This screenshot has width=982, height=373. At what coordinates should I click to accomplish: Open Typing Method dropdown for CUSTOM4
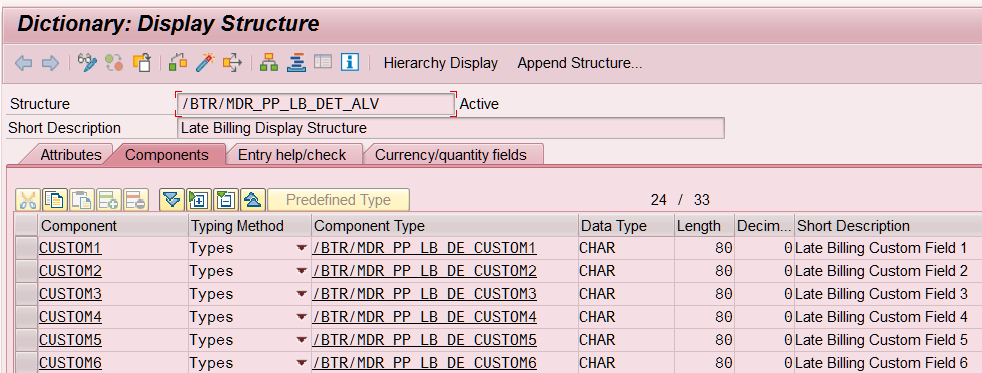(x=302, y=317)
